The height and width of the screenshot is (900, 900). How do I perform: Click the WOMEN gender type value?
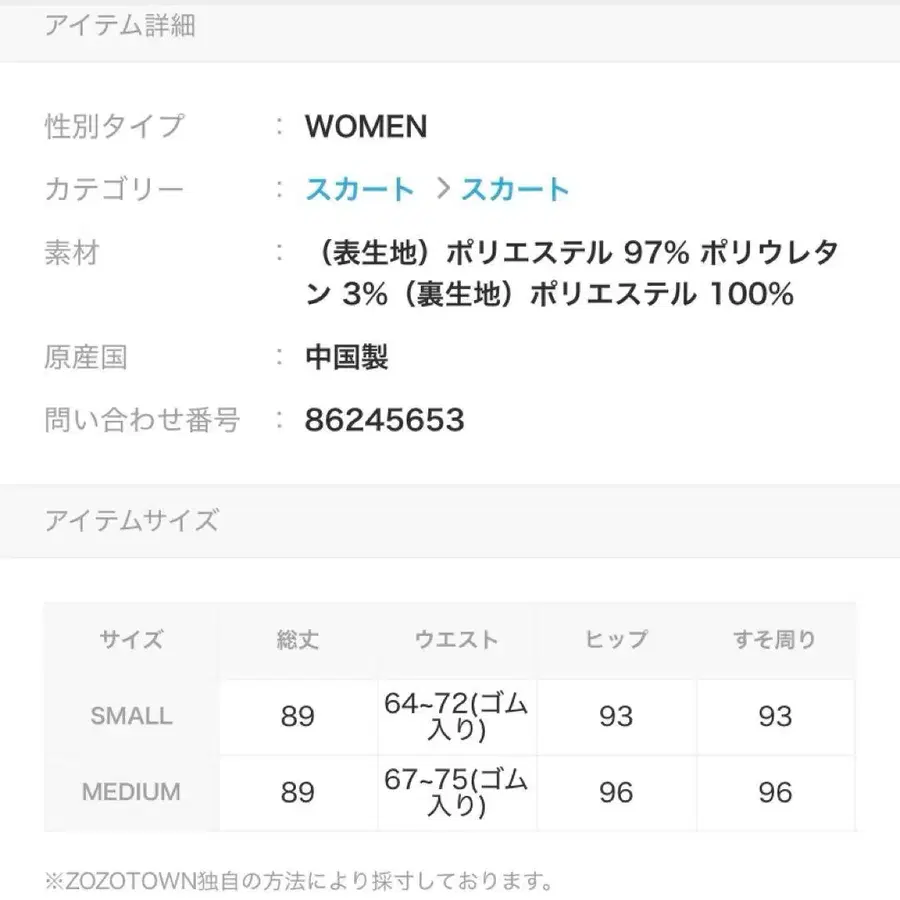pos(366,127)
